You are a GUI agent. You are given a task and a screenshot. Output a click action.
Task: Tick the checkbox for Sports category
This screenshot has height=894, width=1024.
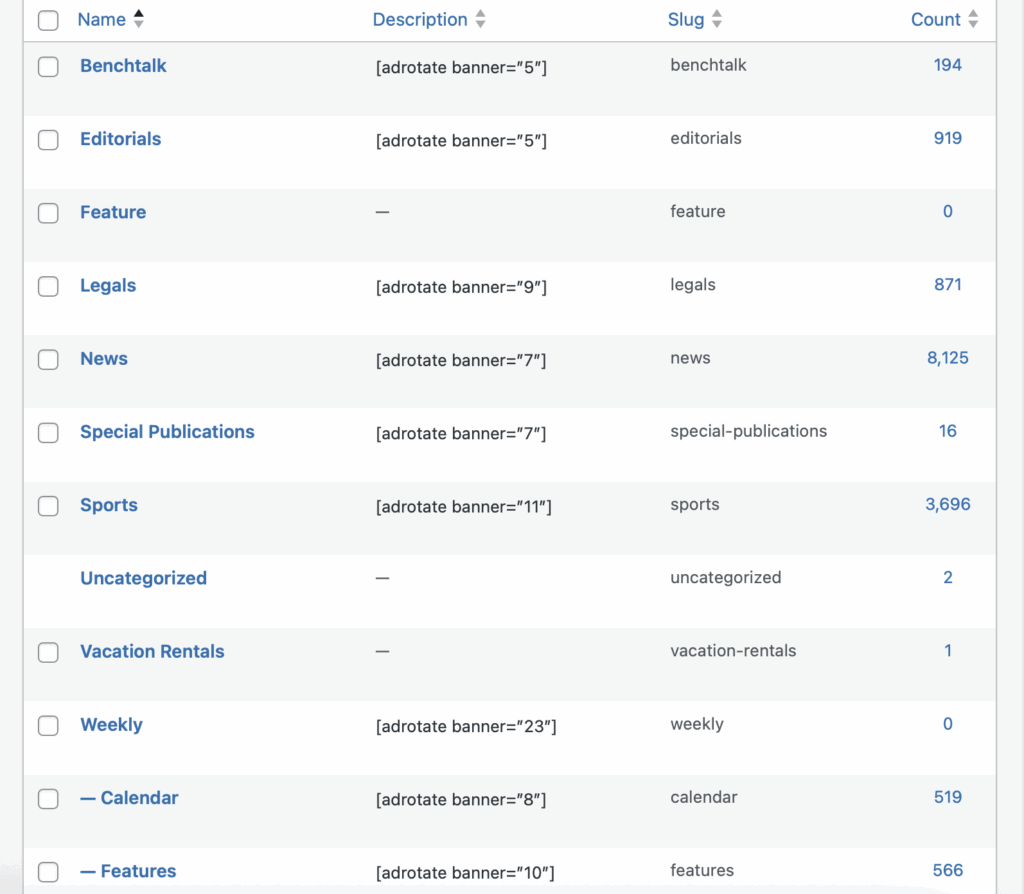pyautogui.click(x=48, y=506)
